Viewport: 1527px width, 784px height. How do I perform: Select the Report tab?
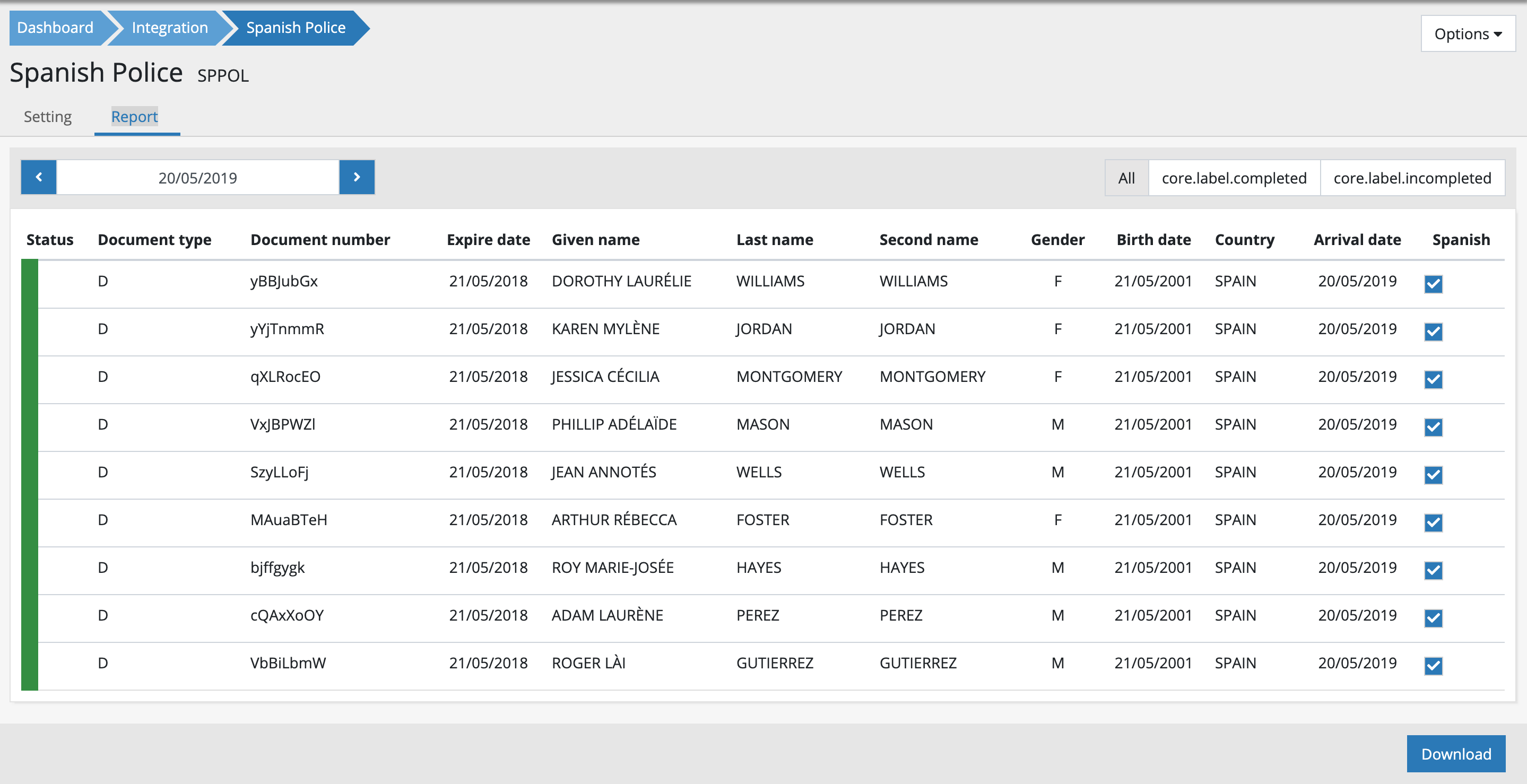tap(135, 117)
